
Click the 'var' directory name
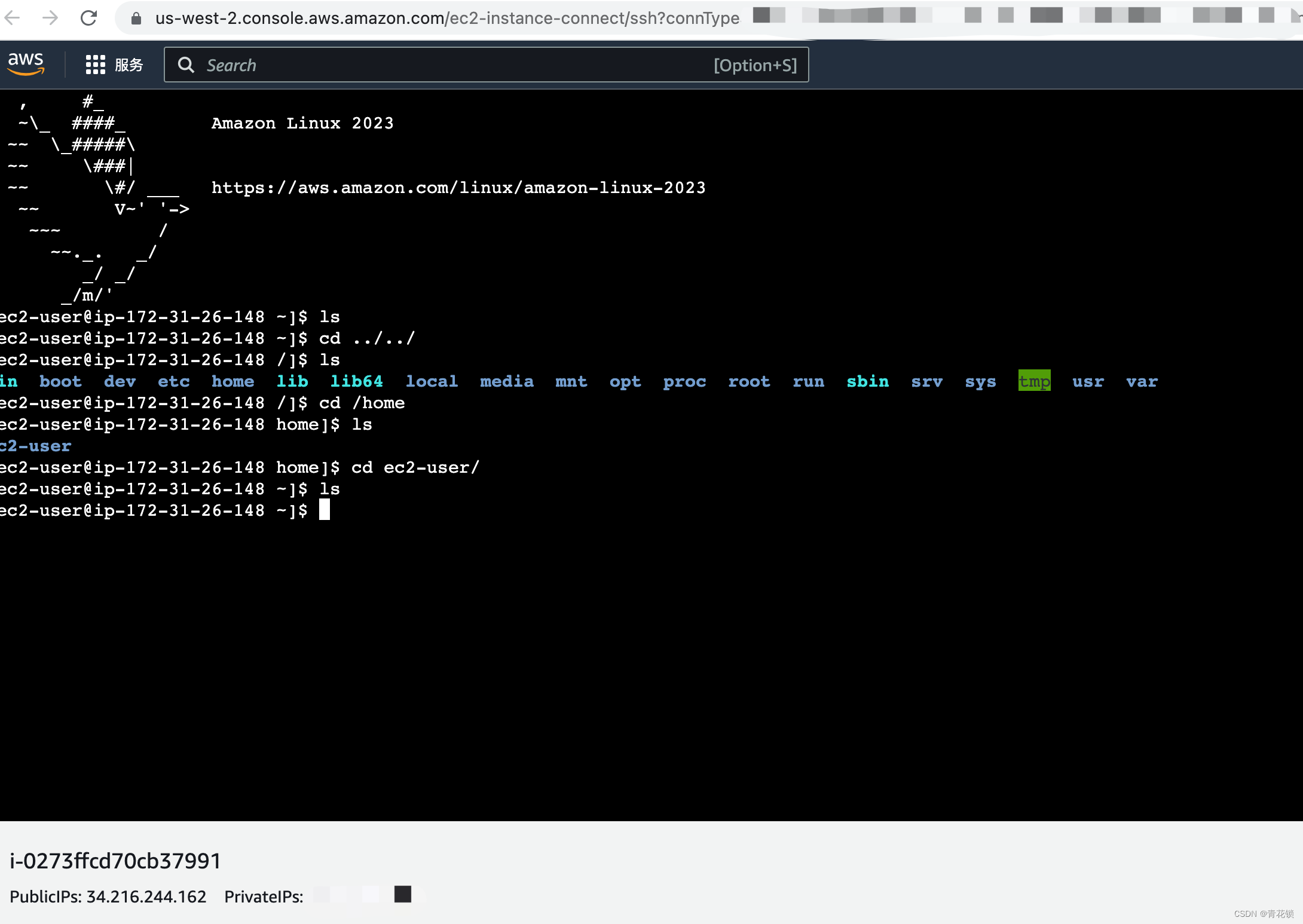tap(1142, 381)
